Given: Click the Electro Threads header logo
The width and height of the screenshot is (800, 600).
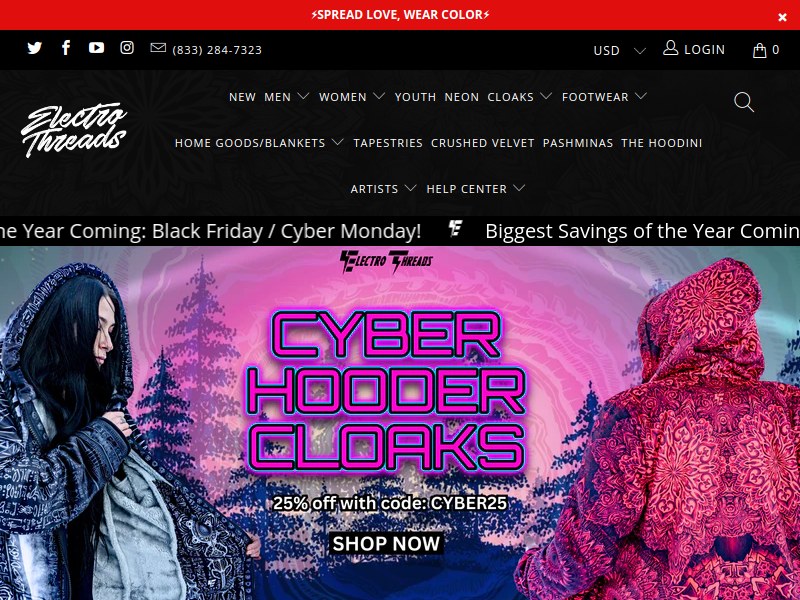Looking at the screenshot, I should tap(74, 130).
